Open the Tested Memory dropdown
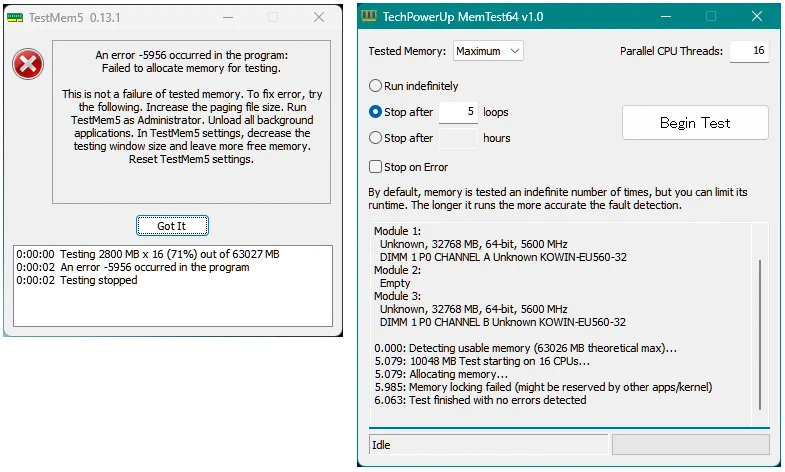785x472 pixels. point(488,51)
